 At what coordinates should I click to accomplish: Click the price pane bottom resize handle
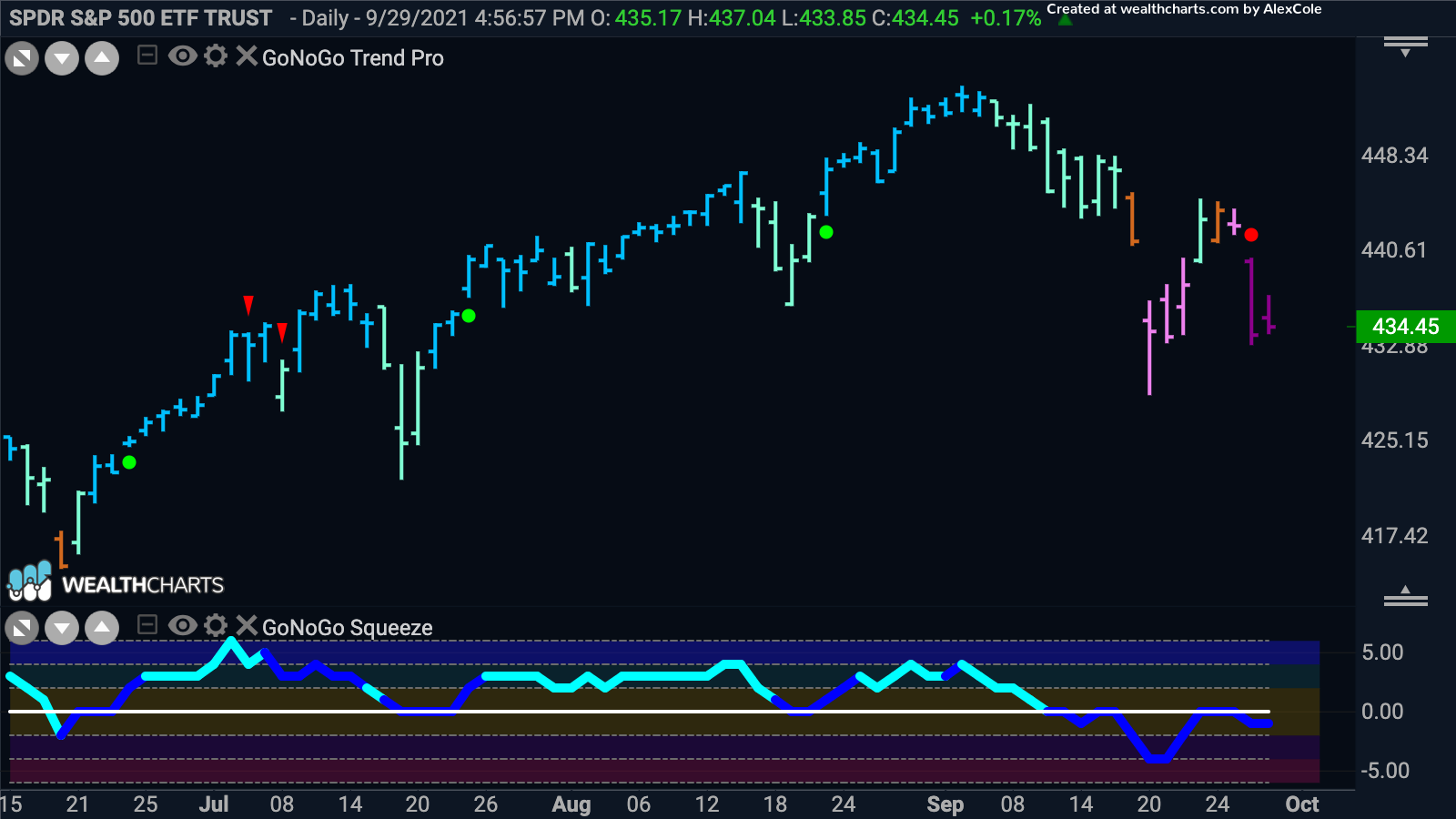pos(1406,597)
